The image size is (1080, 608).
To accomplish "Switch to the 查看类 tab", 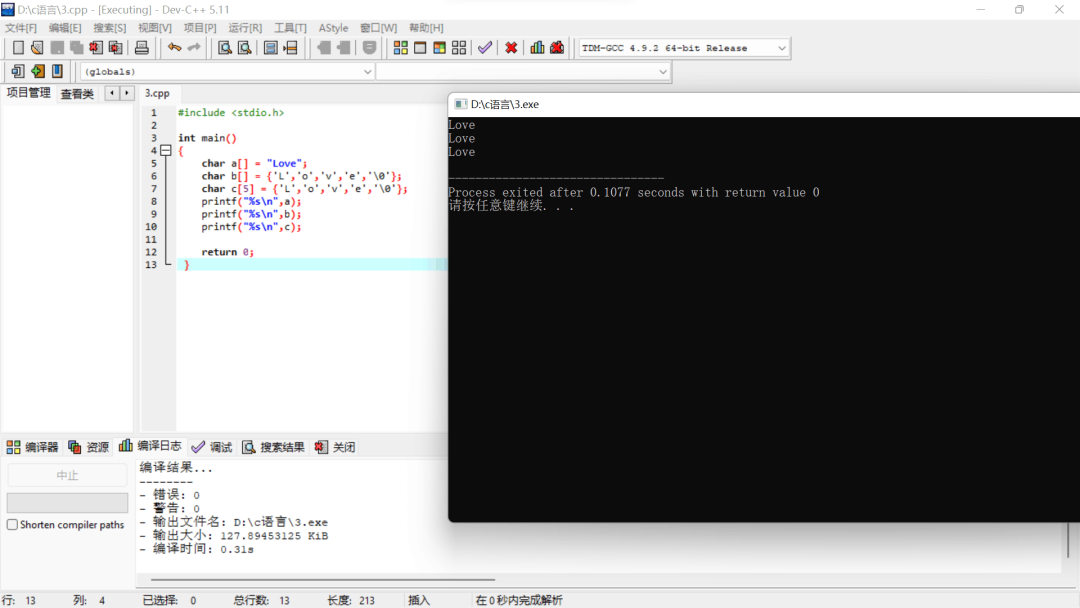I will coord(77,94).
